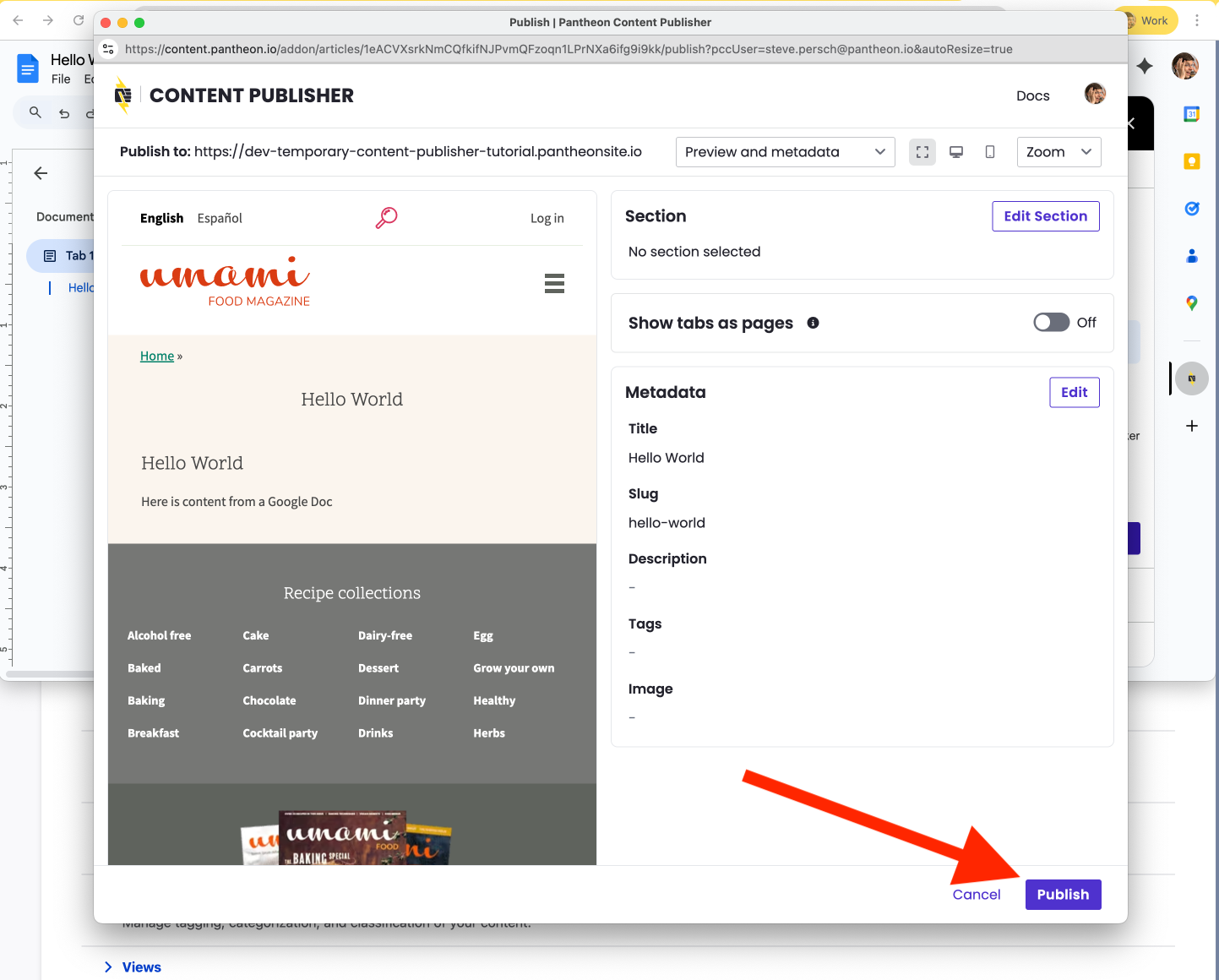Open the Preview and metadata dropdown
Screen dimensions: 1219x980
click(x=785, y=152)
